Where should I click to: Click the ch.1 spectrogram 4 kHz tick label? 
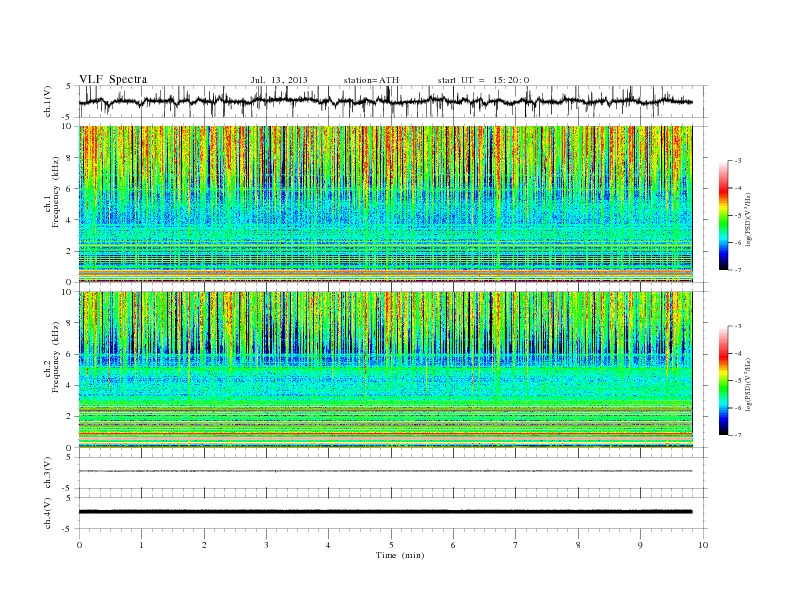[x=70, y=220]
